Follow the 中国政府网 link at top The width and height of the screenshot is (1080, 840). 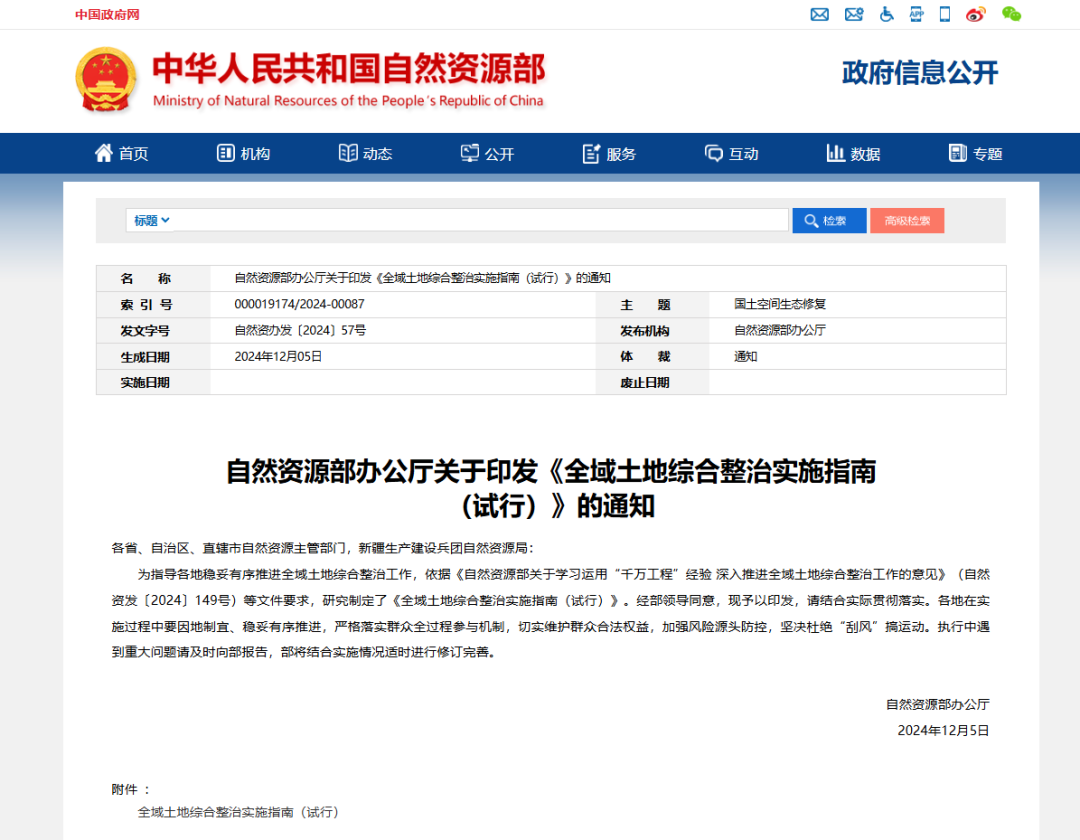click(x=107, y=14)
